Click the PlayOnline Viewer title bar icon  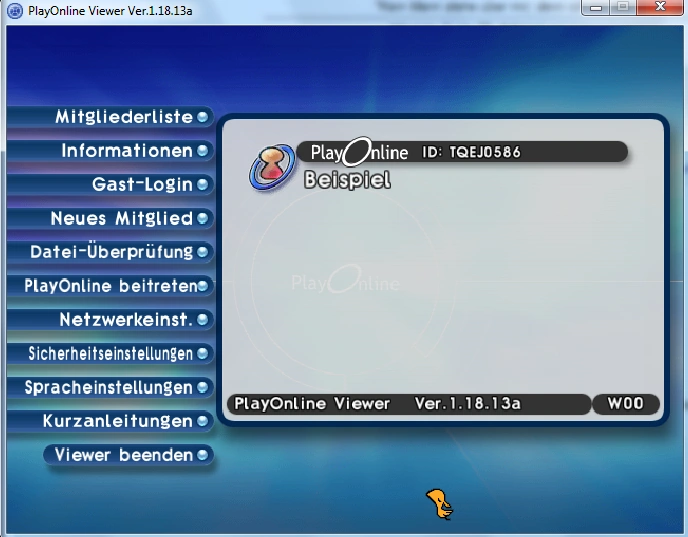(15, 10)
